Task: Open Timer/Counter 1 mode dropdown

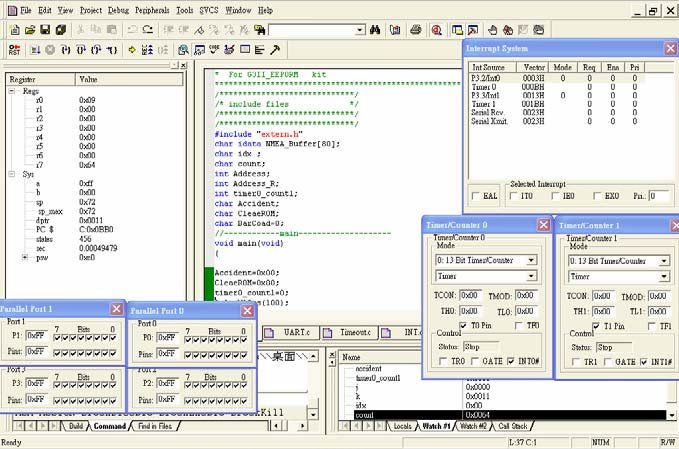Action: click(664, 261)
